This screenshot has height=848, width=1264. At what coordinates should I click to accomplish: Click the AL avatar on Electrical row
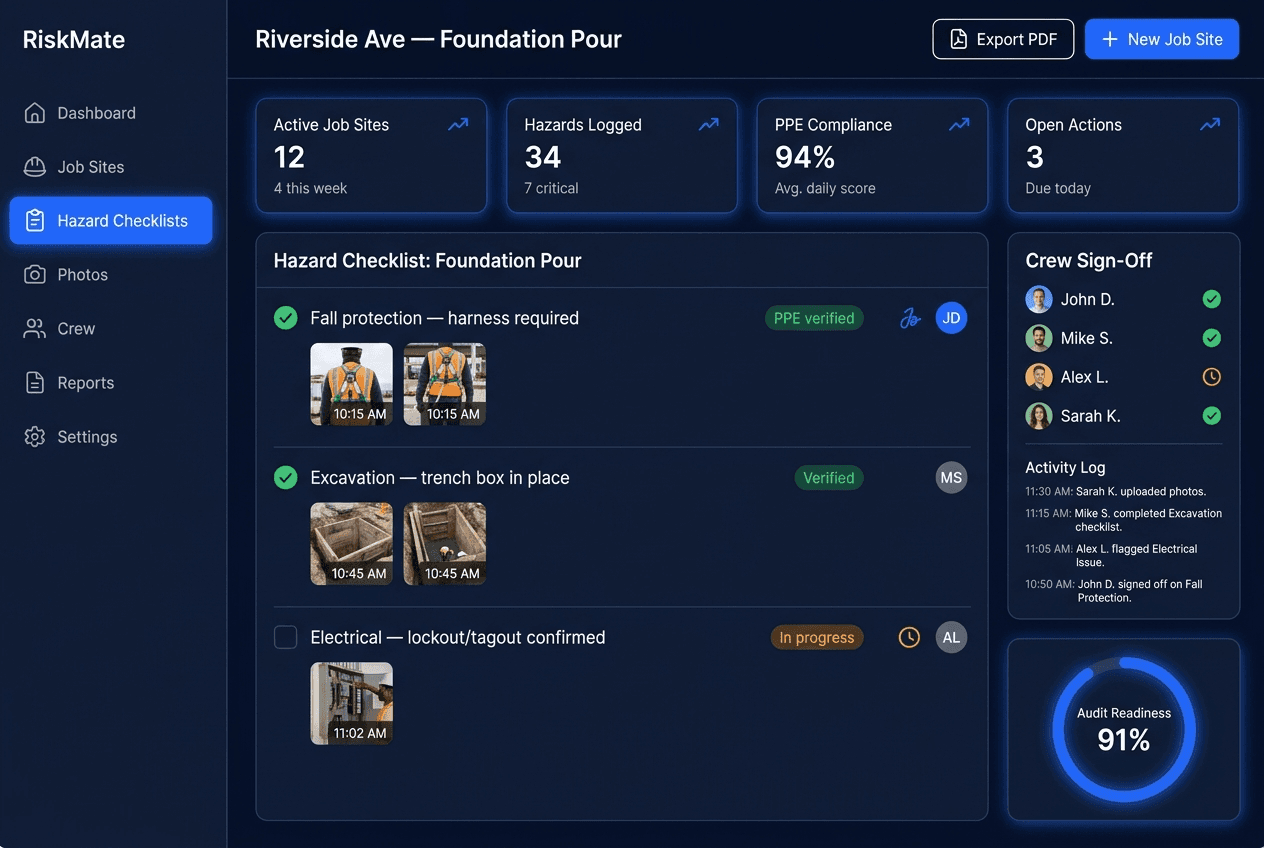951,637
